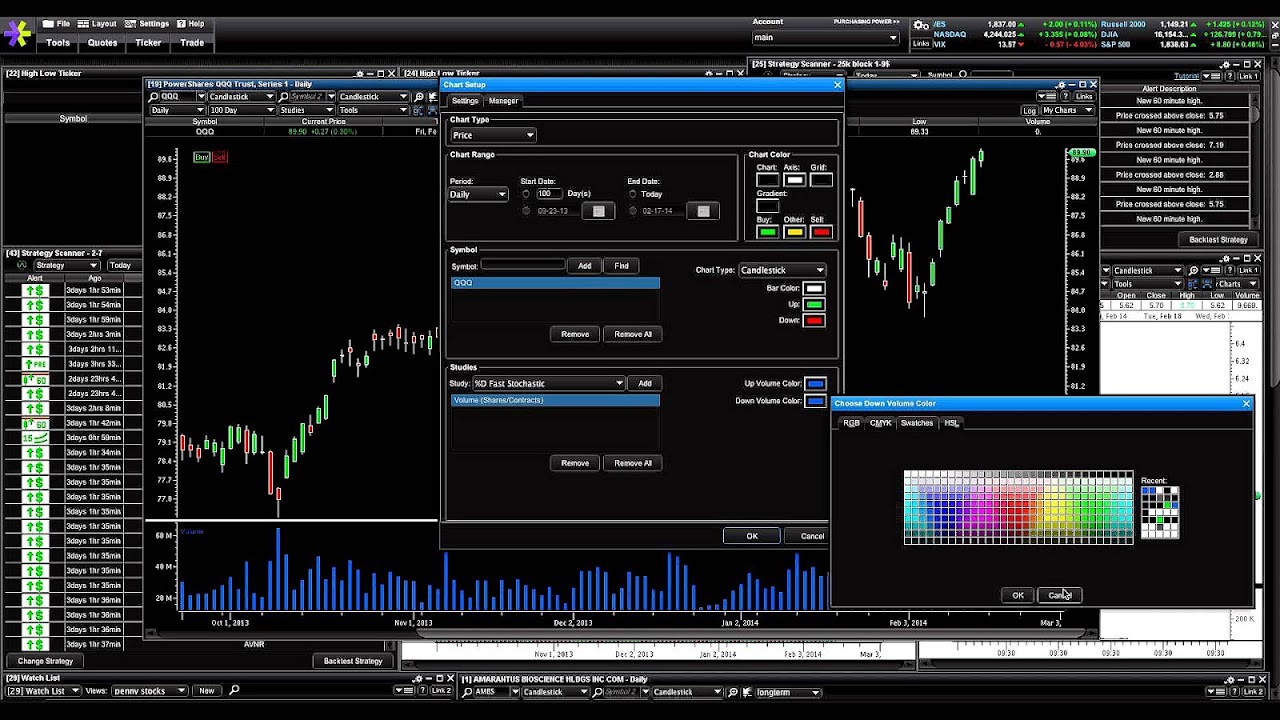The image size is (1280, 720).
Task: Click the search magnifier in Watch List panel
Action: (232, 690)
